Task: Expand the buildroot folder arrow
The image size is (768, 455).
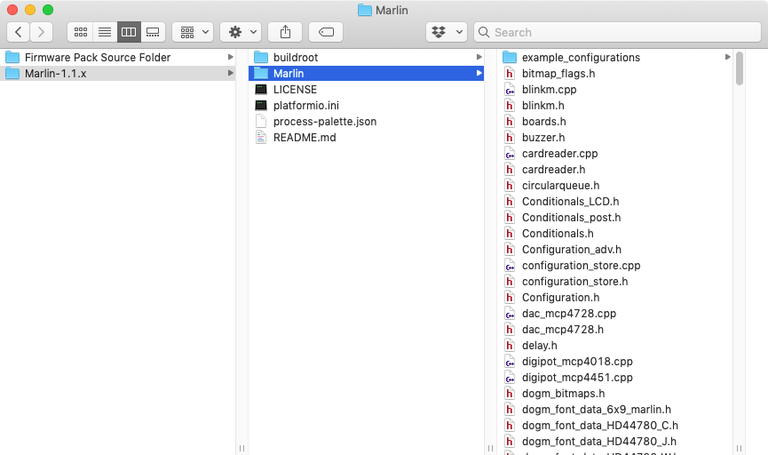Action: 479,57
